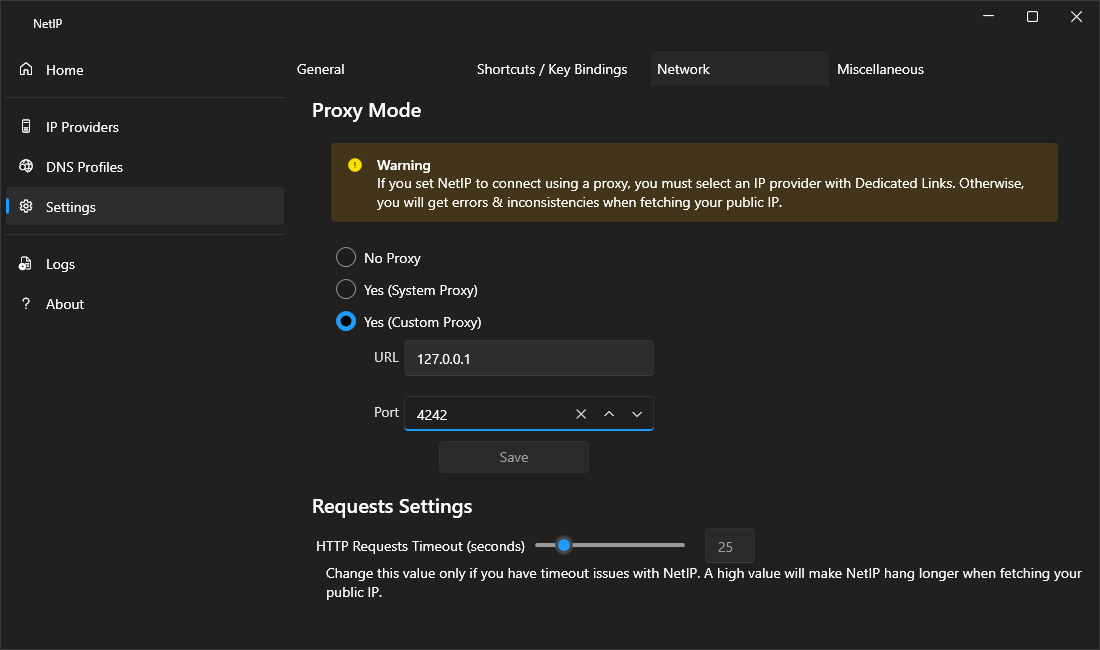Go to Home page label
Screen dimensions: 1100x650
(65, 70)
